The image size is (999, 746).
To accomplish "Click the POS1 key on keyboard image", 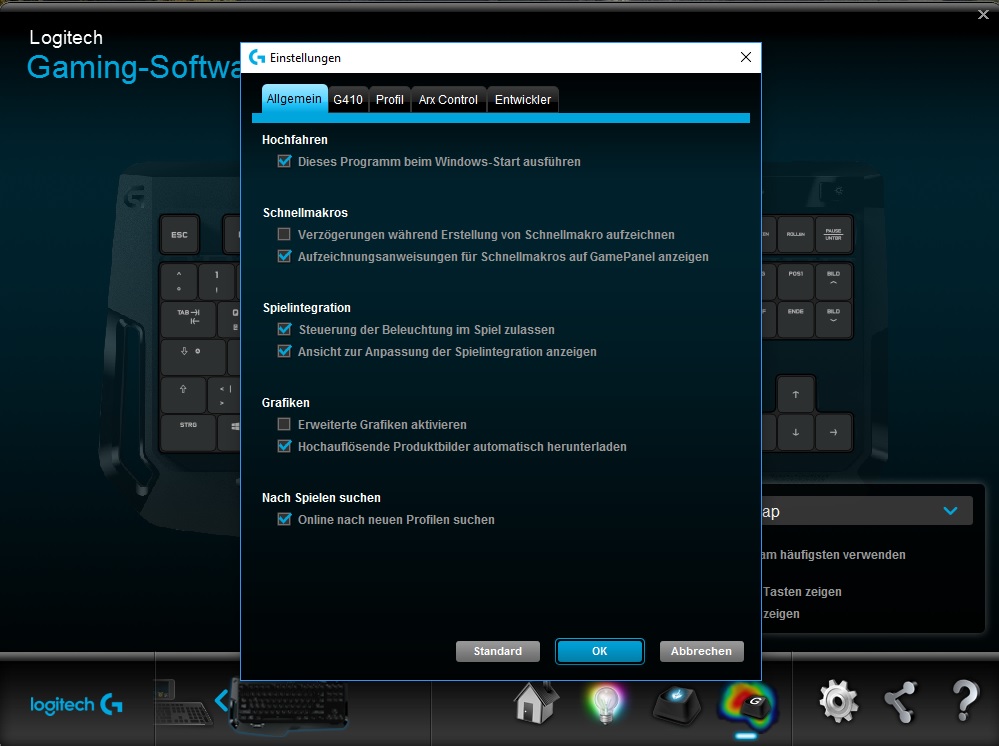I will click(x=796, y=282).
